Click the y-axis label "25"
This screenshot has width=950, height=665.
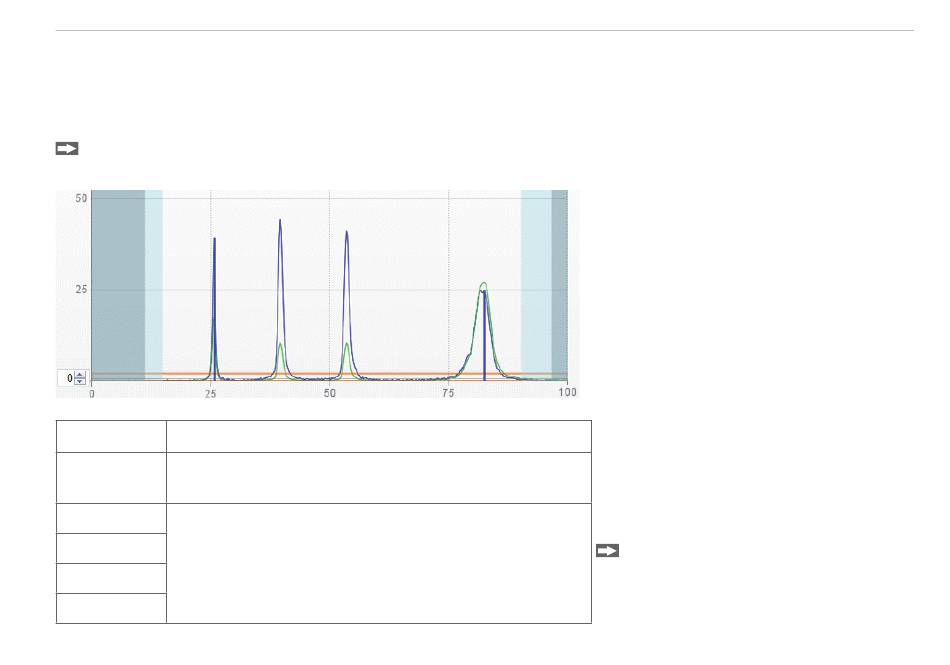[81, 289]
